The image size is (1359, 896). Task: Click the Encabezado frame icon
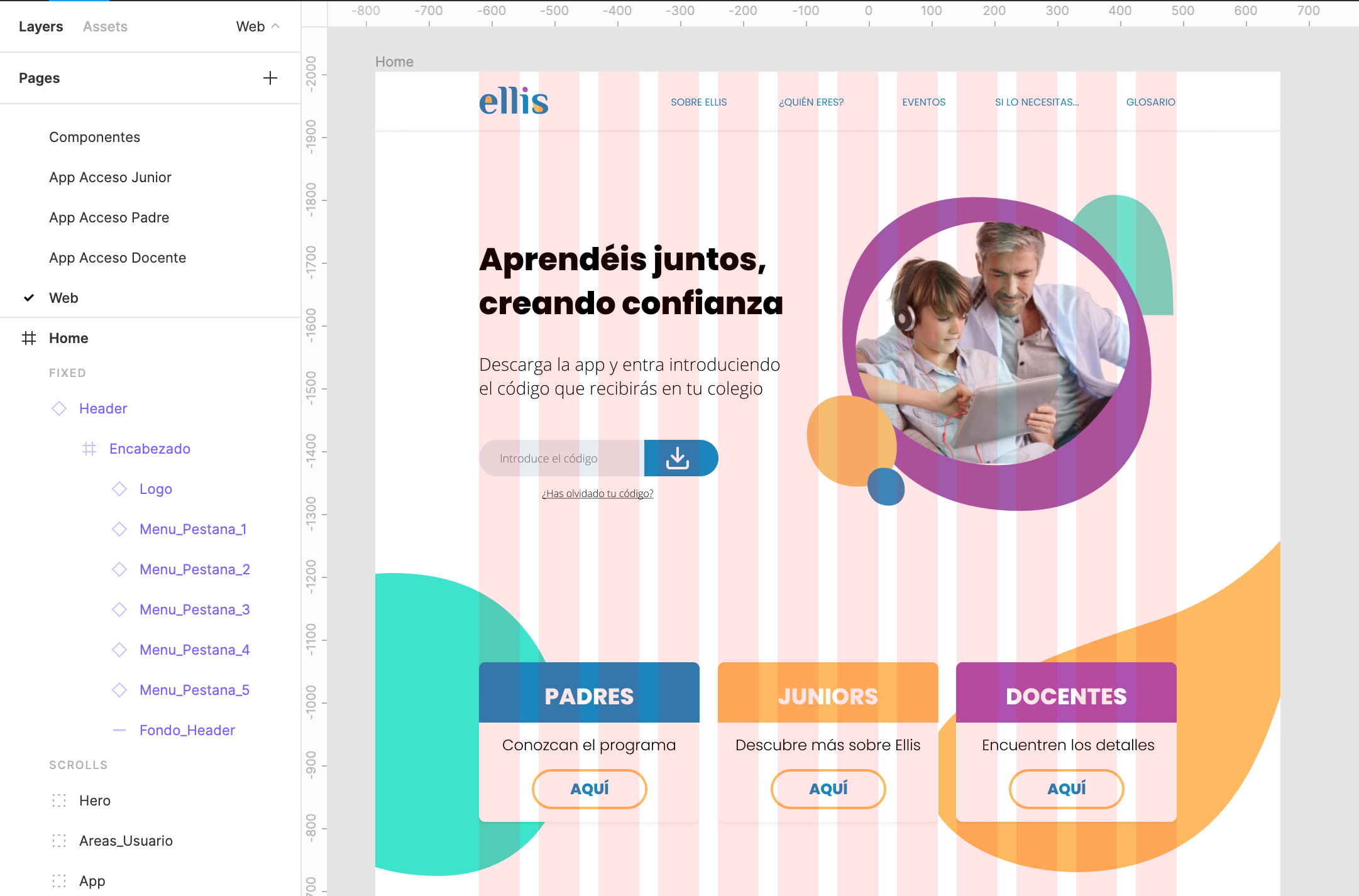pyautogui.click(x=89, y=449)
